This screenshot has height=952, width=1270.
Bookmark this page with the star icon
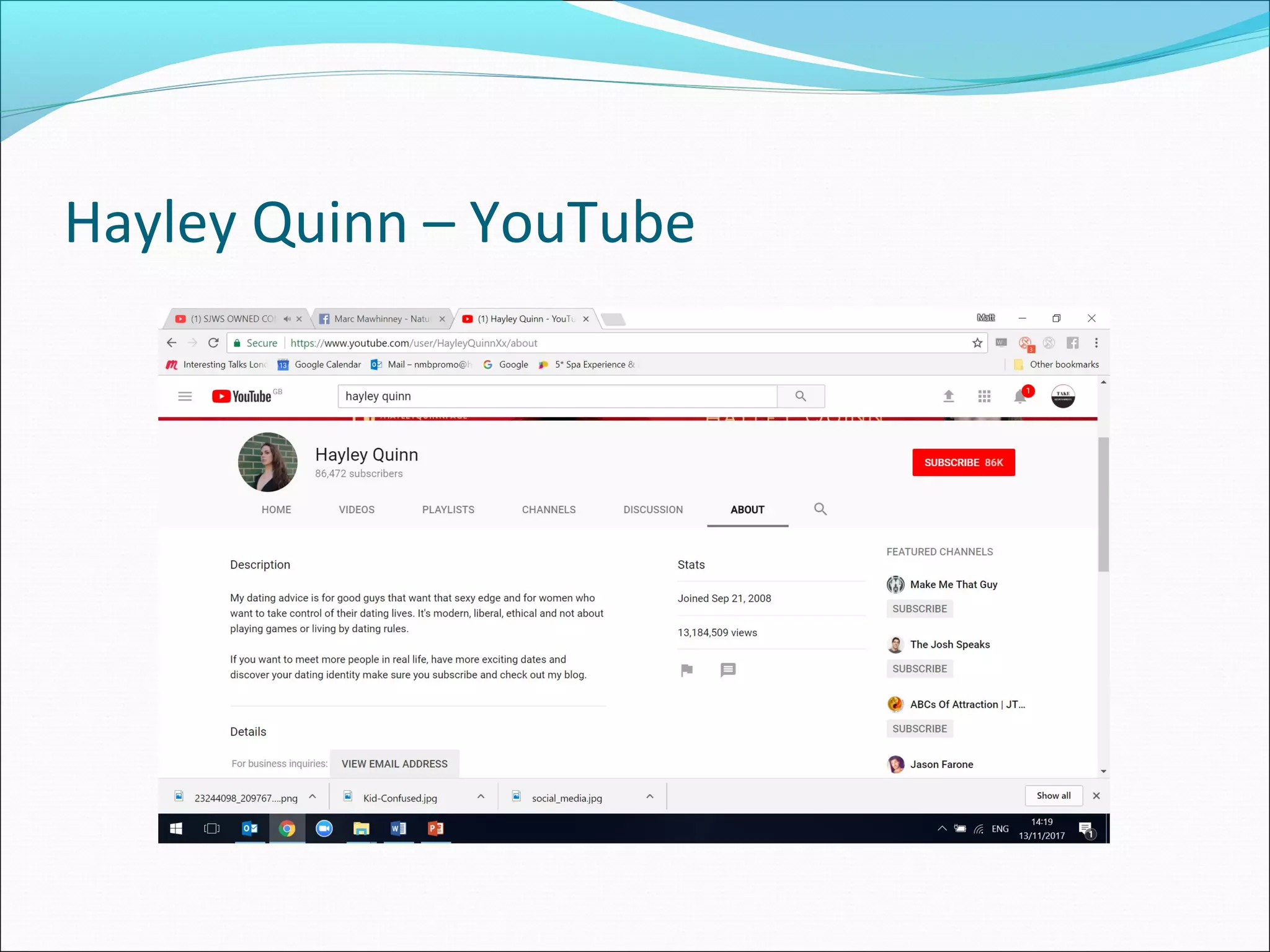click(977, 343)
